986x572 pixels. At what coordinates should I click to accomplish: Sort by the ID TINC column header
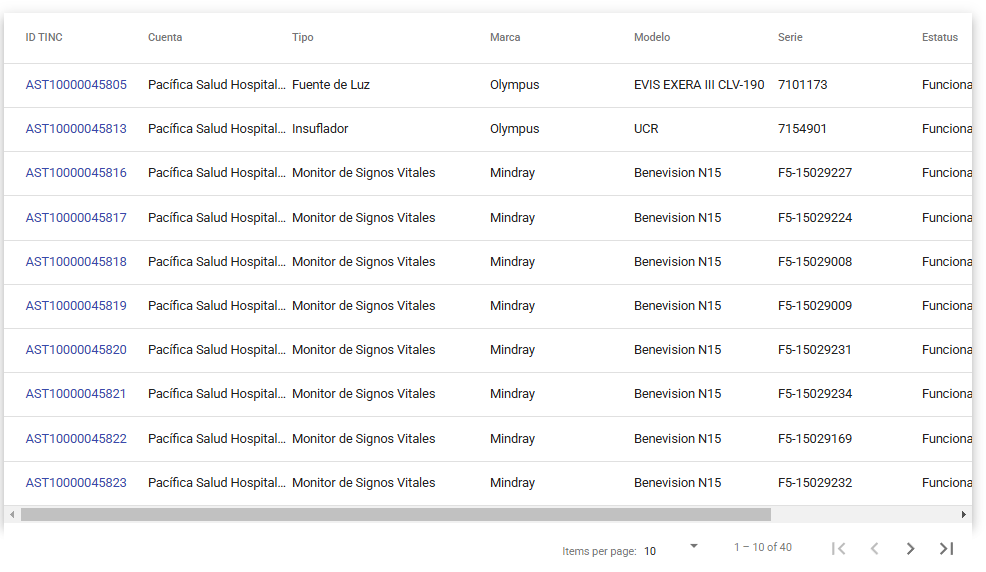44,38
